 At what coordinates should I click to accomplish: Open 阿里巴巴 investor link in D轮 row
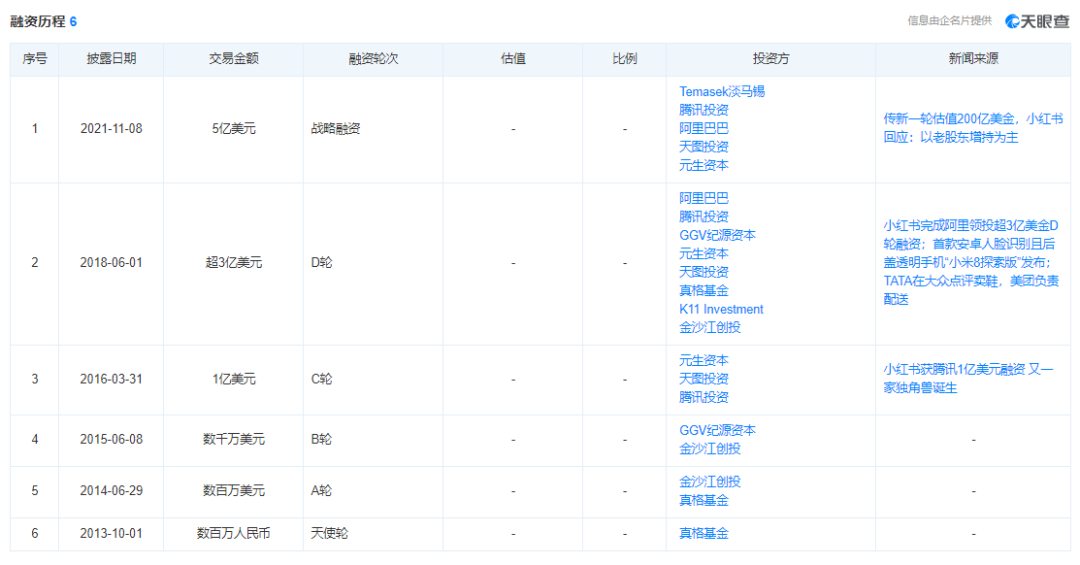coord(703,198)
